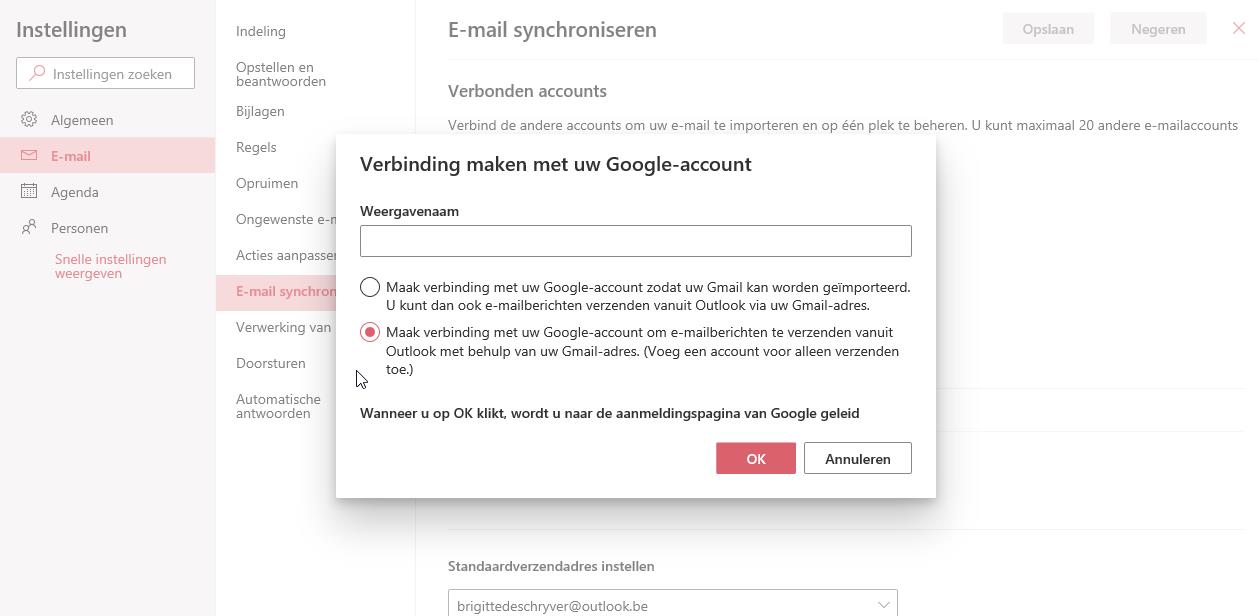Go to Bijlagen settings
The height and width of the screenshot is (616, 1259).
click(x=260, y=111)
